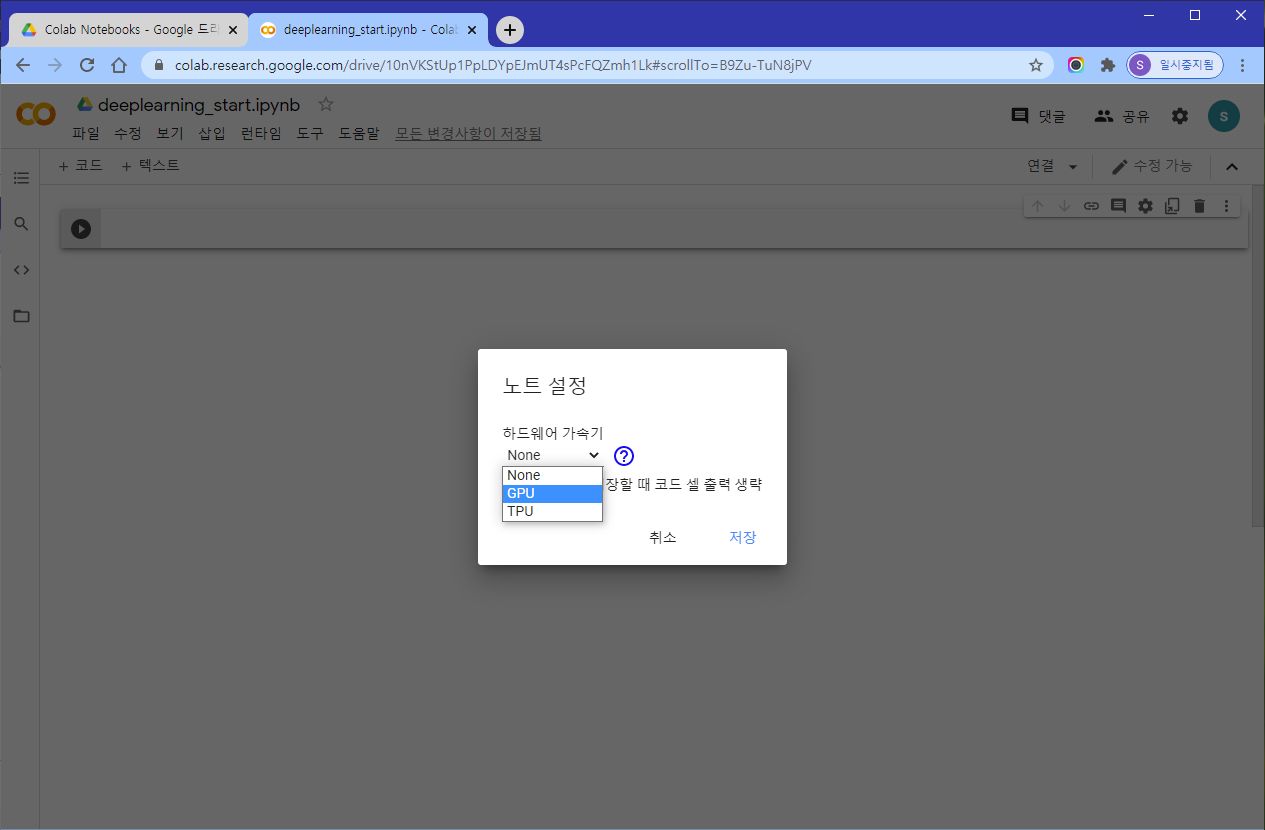
Task: Move cell down arrow icon
Action: (1064, 206)
